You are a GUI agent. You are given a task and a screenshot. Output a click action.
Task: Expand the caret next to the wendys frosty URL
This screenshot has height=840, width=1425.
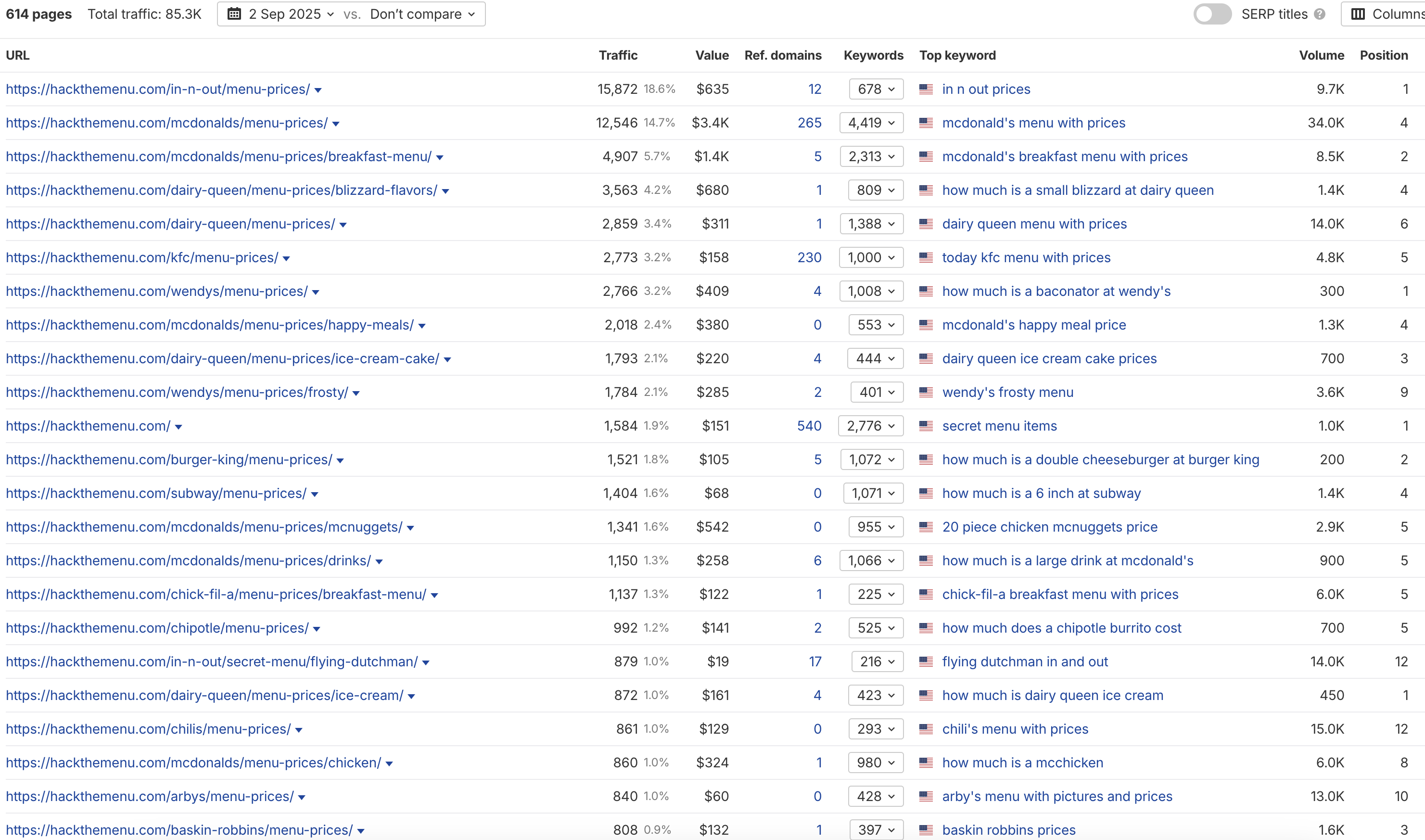[x=356, y=392]
